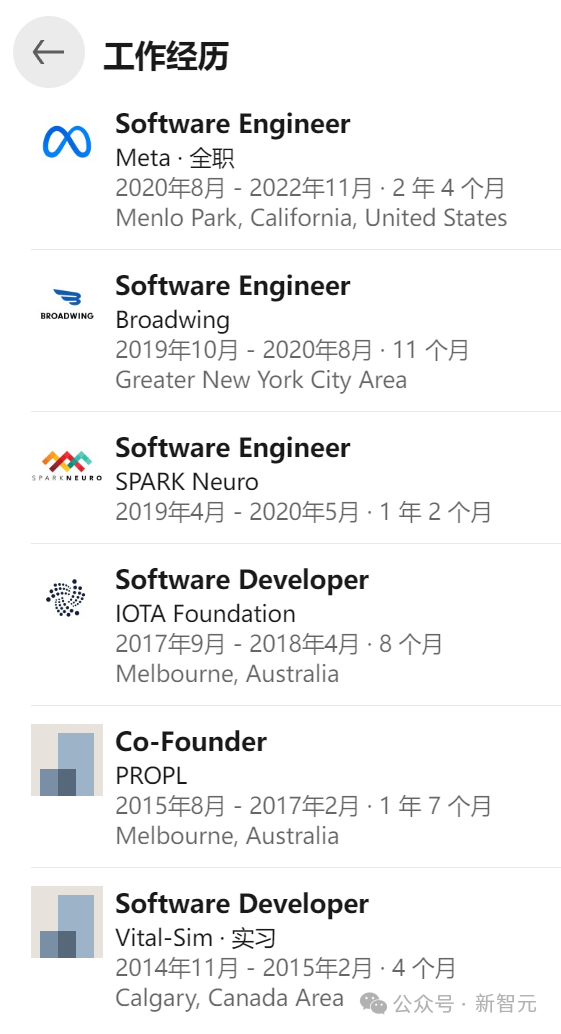Open the Co-Founder position title
This screenshot has height=1034, width=561.
[191, 742]
